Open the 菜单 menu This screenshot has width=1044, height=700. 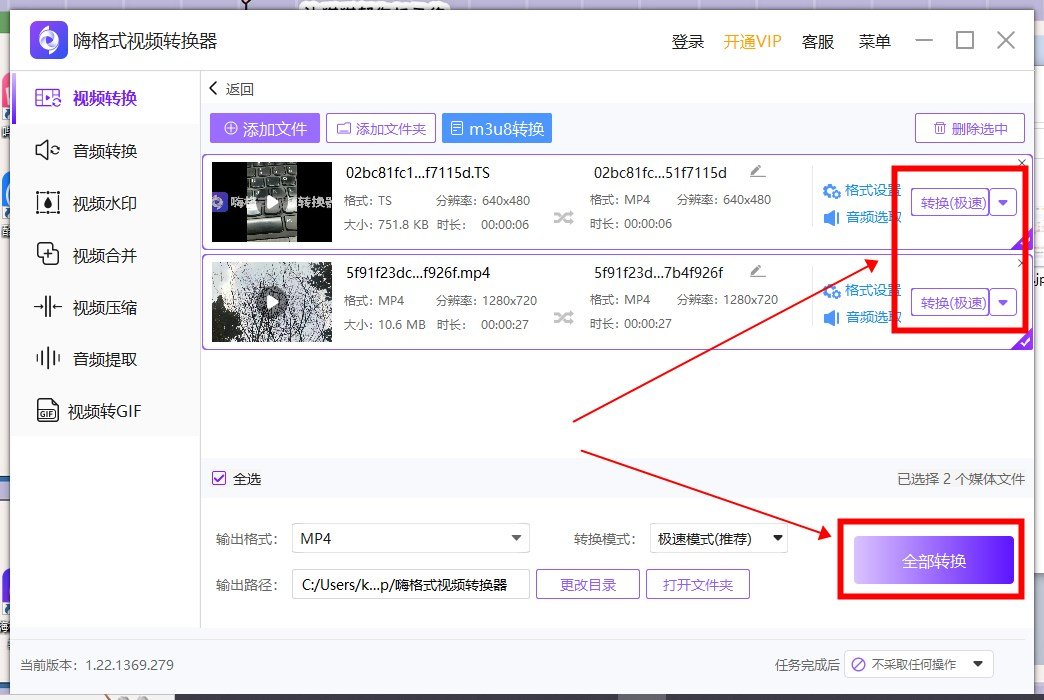point(874,41)
